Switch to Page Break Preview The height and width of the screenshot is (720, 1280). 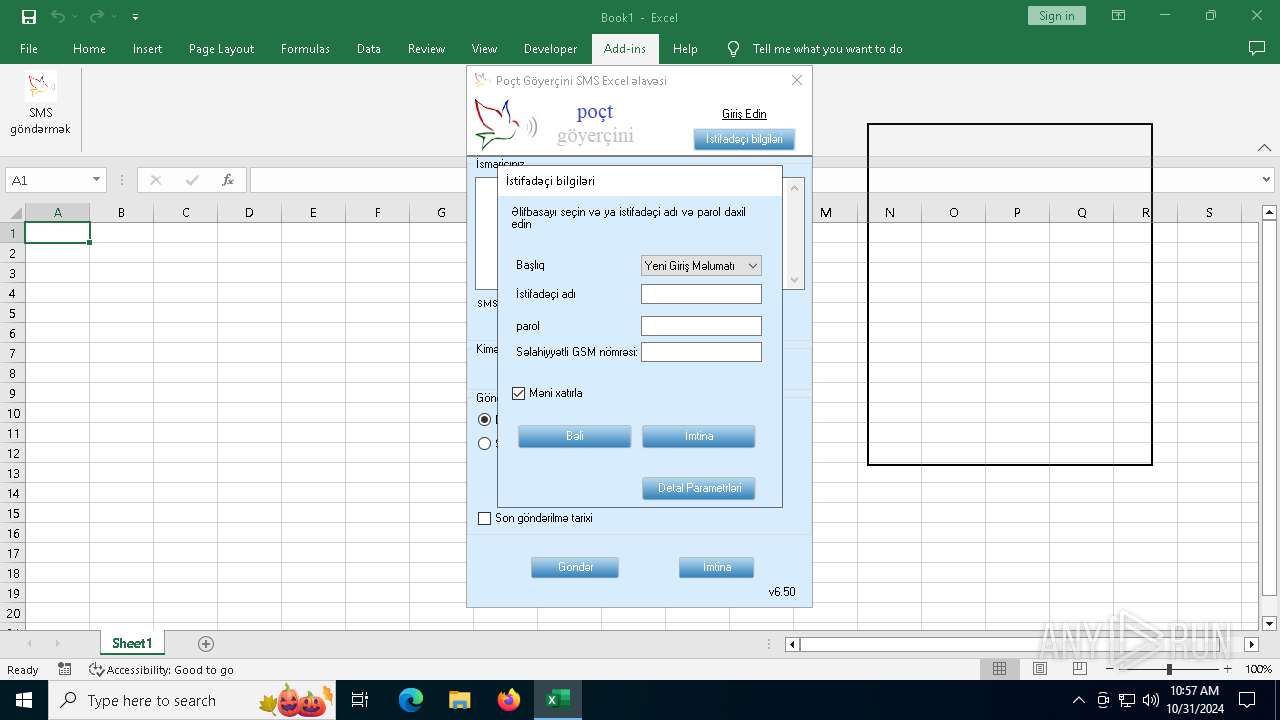[1080, 669]
